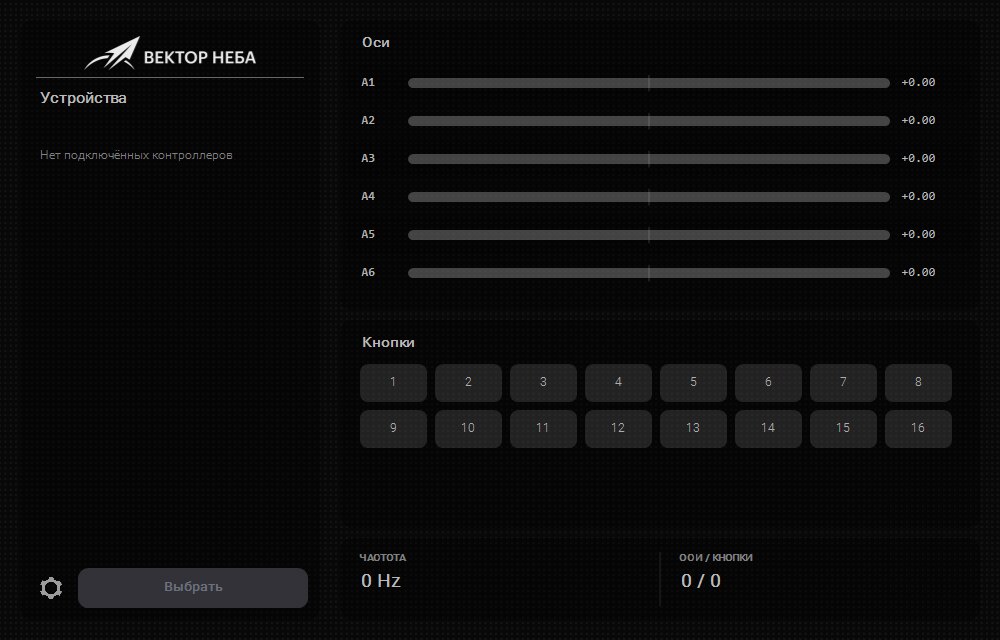The width and height of the screenshot is (1000, 640).
Task: Select button indicator 4
Action: [x=618, y=382]
